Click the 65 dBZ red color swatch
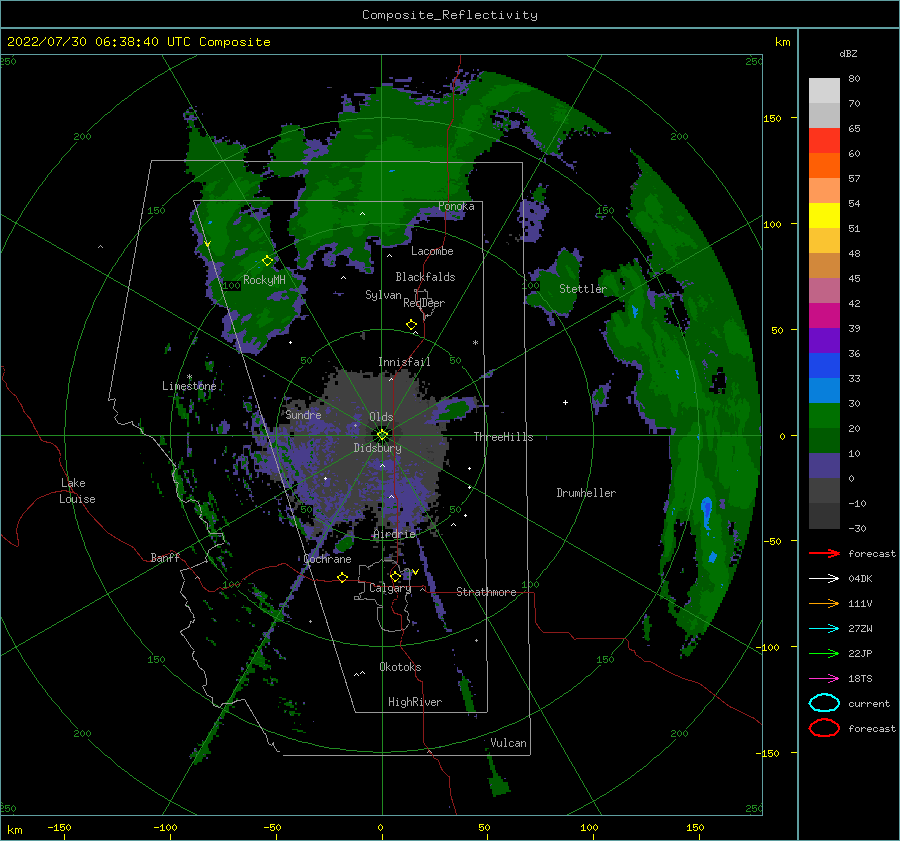This screenshot has width=900, height=841. pos(824,140)
